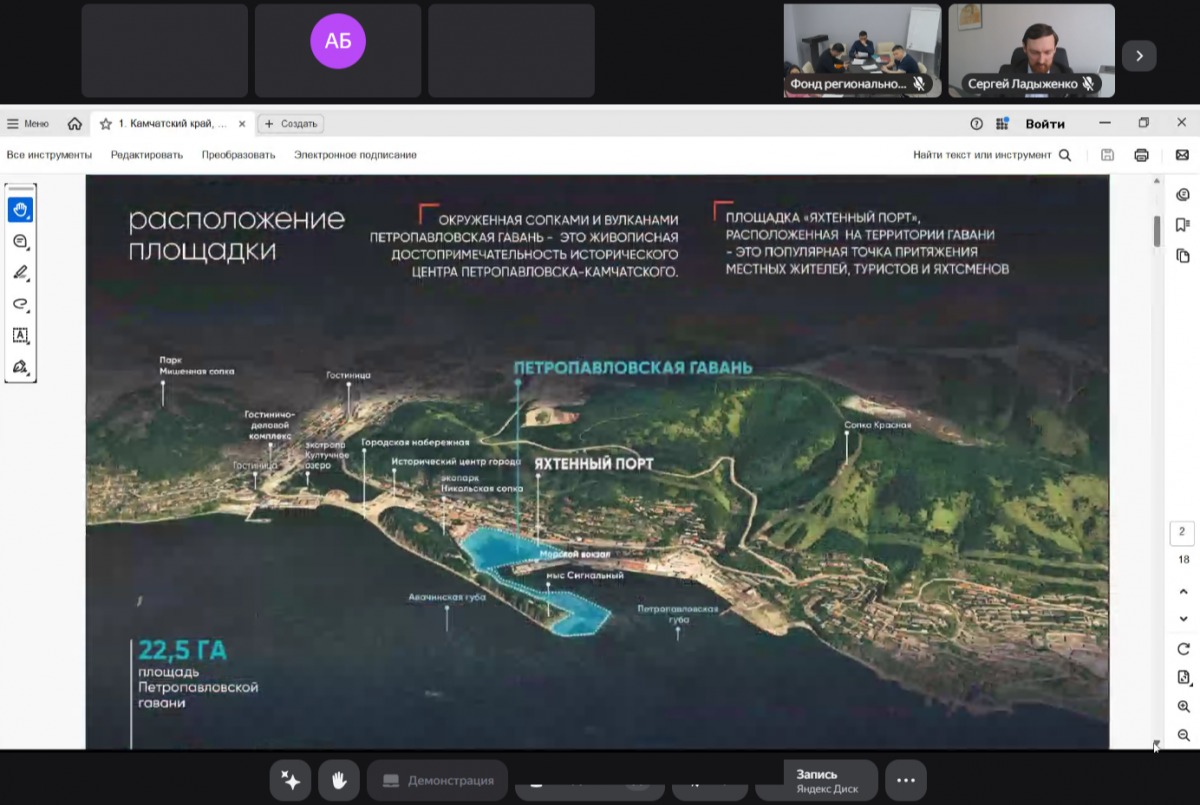Pick the highlighter pen tool
Image resolution: width=1200 pixels, height=805 pixels.
click(x=20, y=273)
